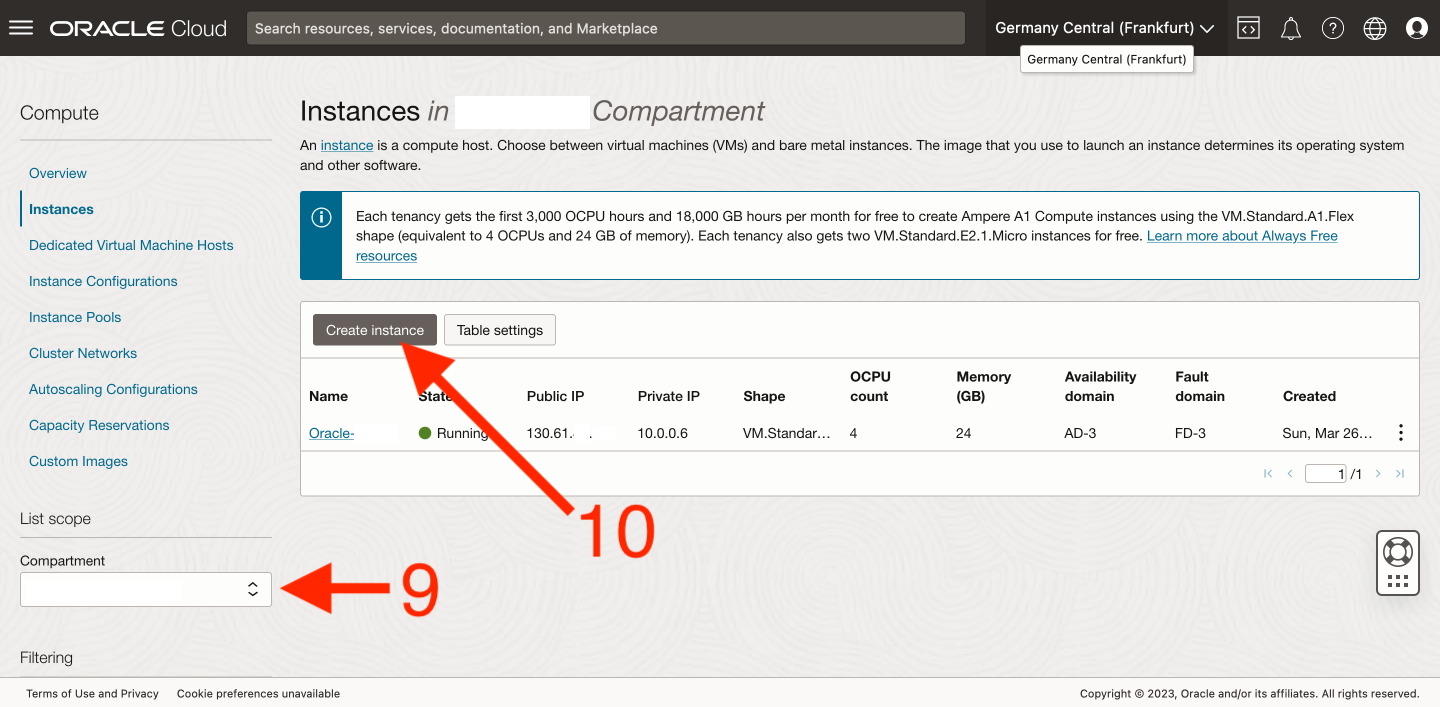Click the page number input field
This screenshot has height=707, width=1440.
click(1325, 474)
